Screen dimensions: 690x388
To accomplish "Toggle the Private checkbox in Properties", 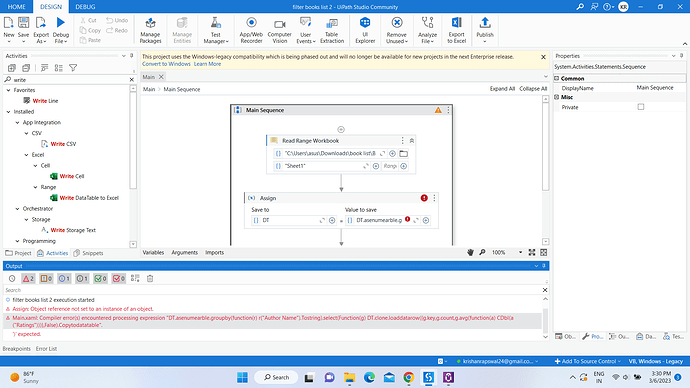I will 641,107.
